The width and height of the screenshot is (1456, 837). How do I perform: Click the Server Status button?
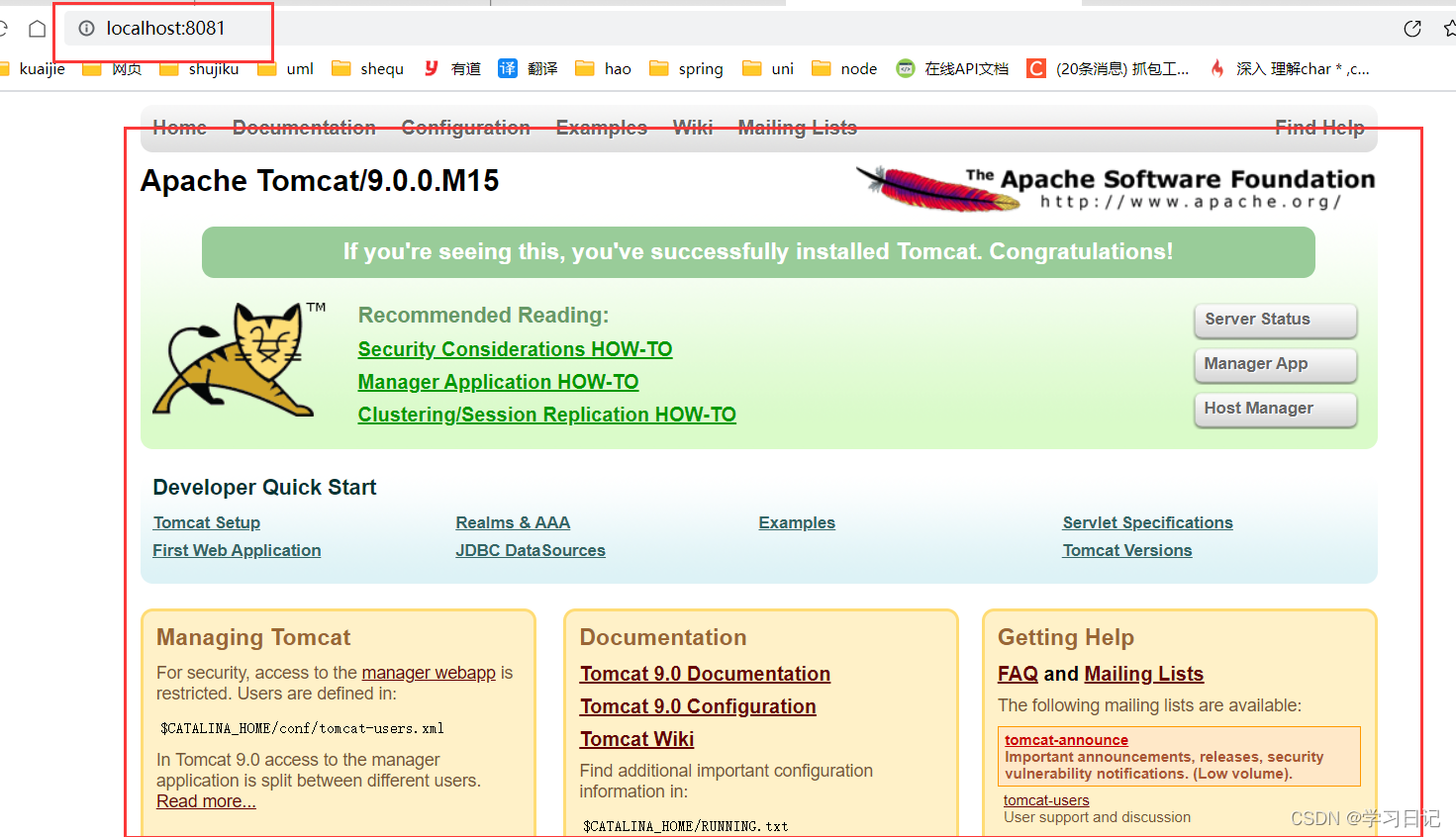[x=1275, y=320]
